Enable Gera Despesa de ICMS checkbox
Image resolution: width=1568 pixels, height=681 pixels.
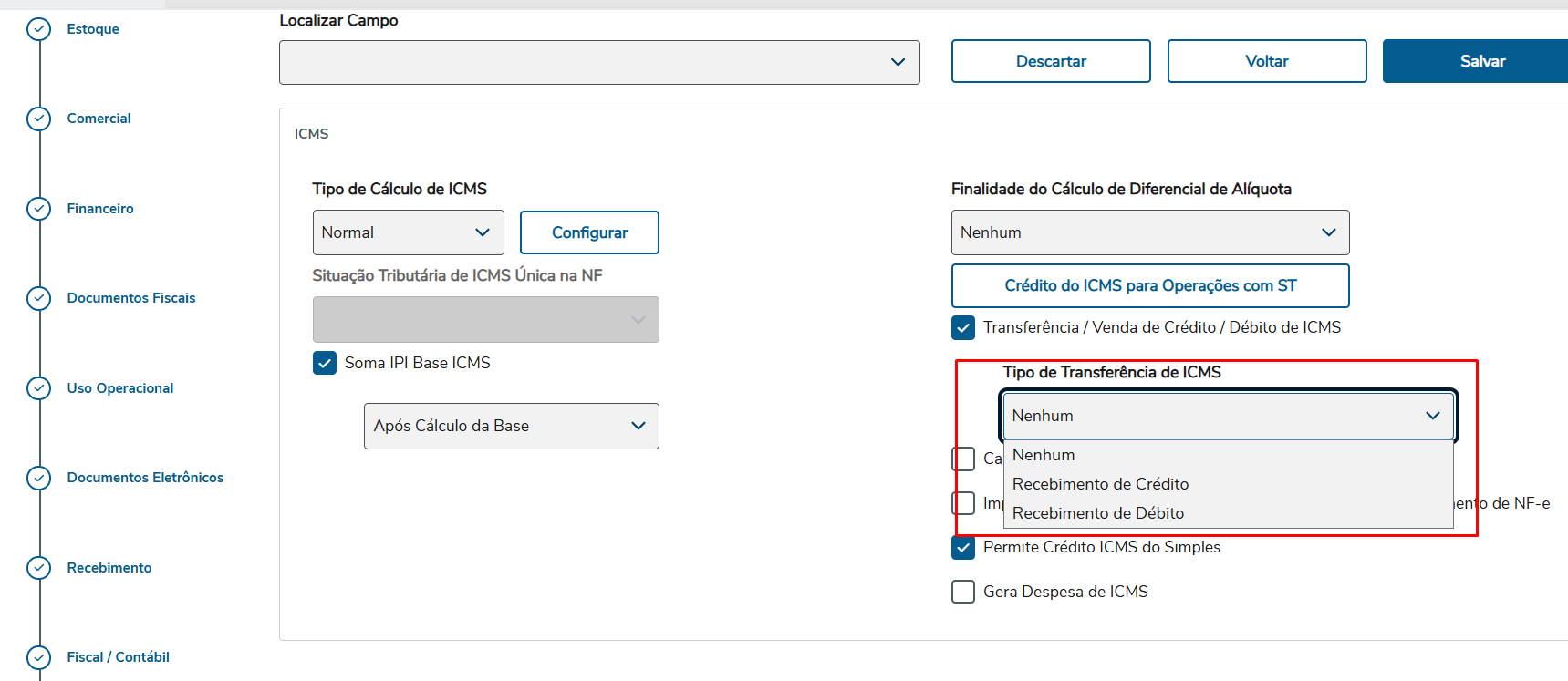pos(963,592)
